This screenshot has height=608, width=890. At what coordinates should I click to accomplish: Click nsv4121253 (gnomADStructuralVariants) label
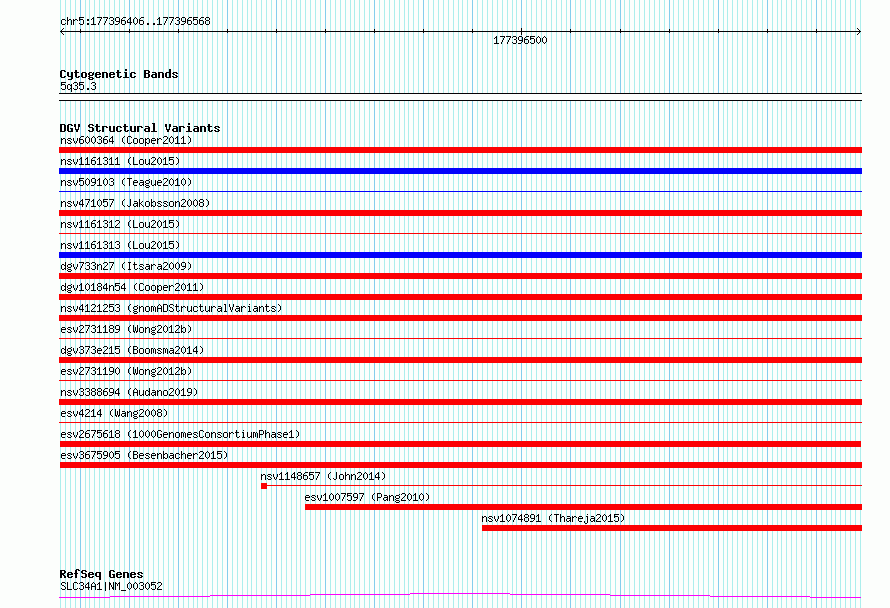(x=171, y=308)
